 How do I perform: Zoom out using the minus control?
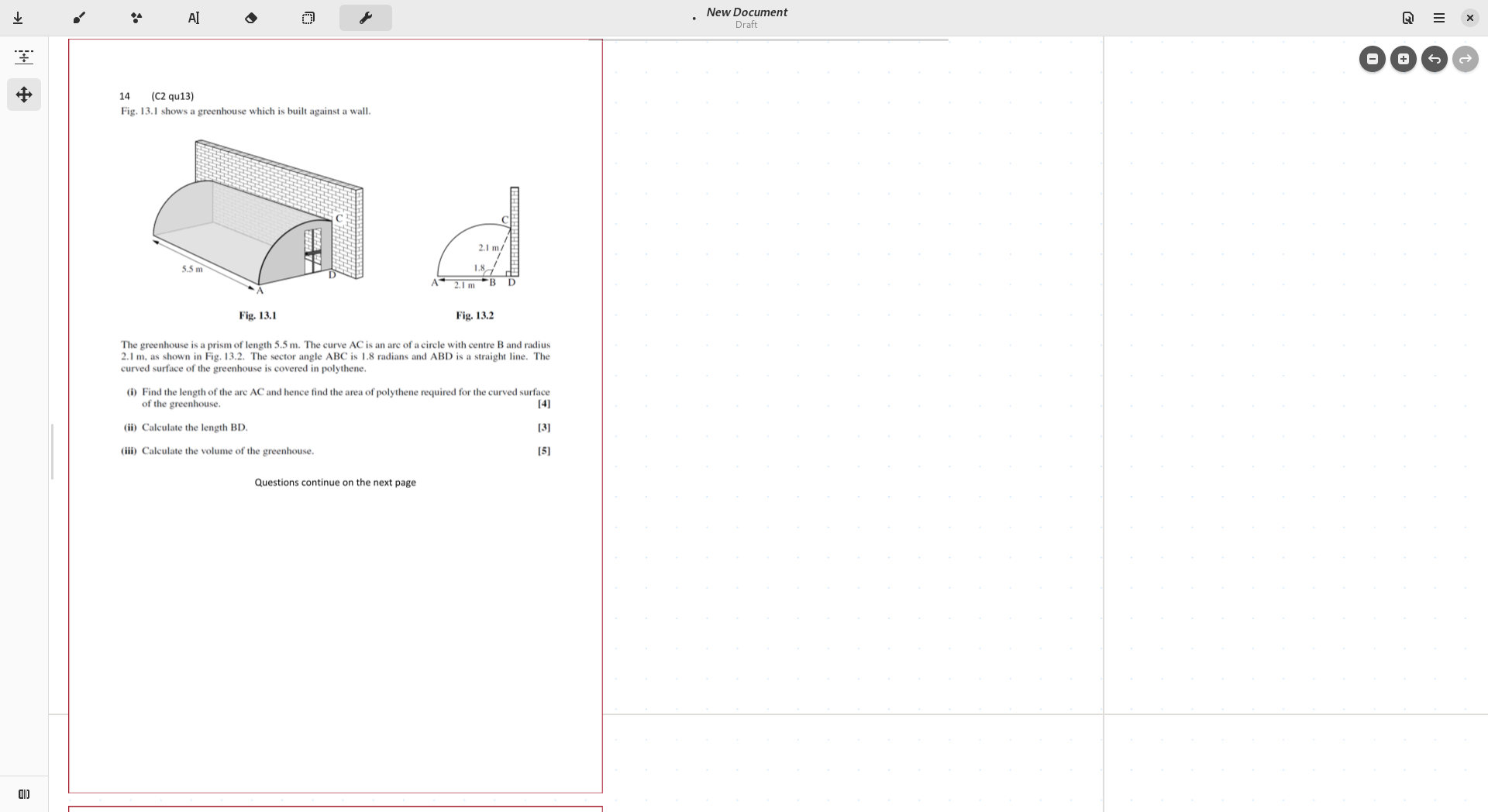tap(1373, 59)
